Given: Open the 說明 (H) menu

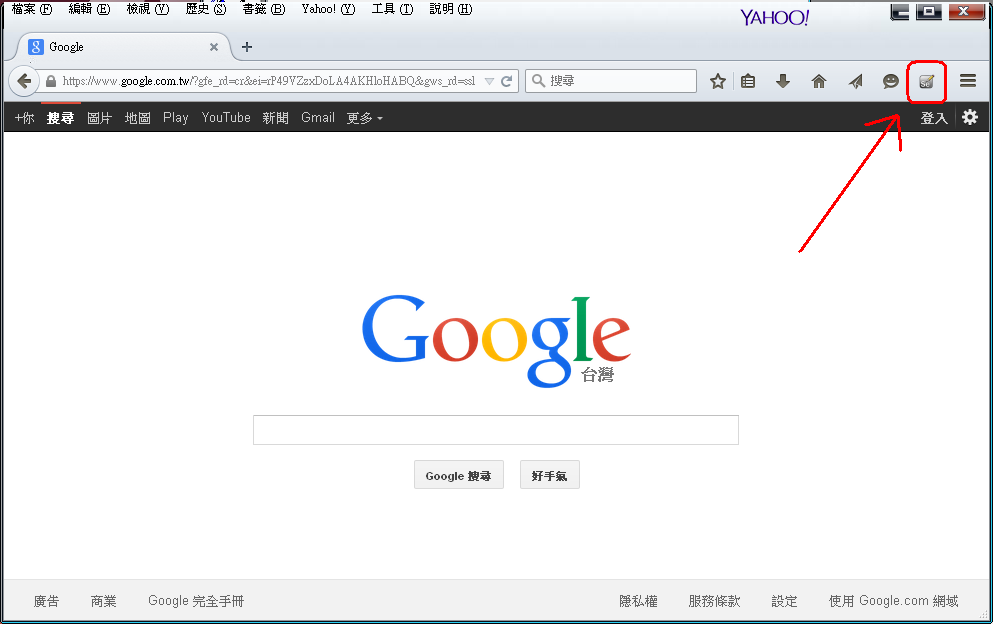Looking at the screenshot, I should point(451,9).
